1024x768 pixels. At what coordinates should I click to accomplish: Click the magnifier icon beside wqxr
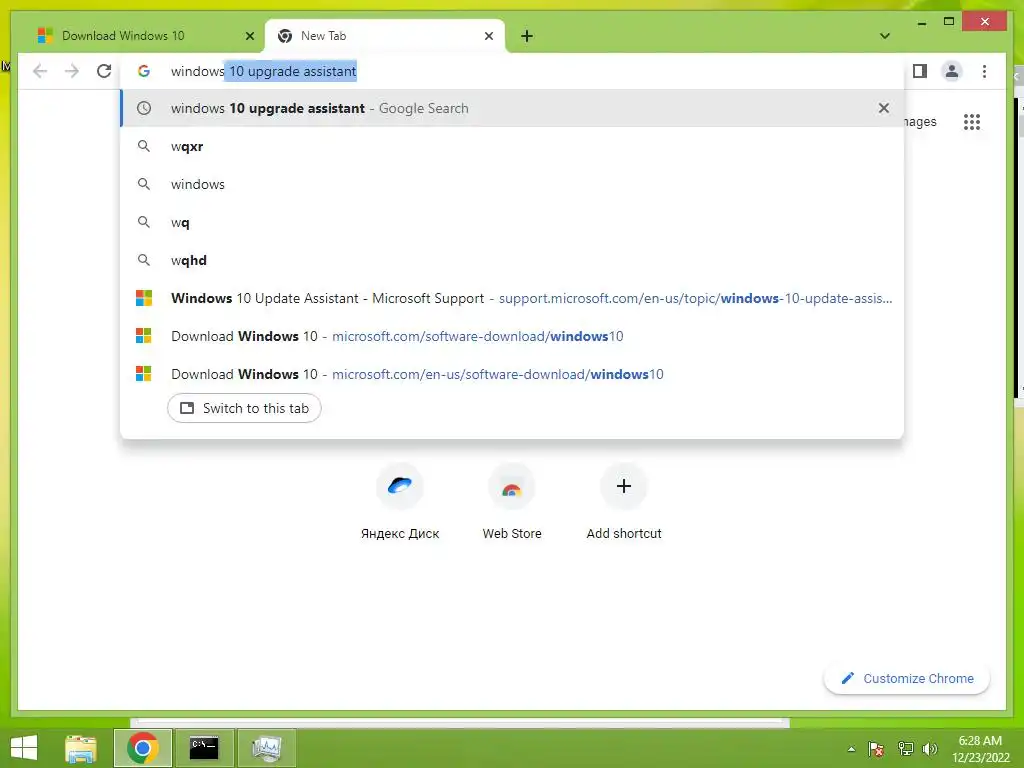(x=144, y=146)
